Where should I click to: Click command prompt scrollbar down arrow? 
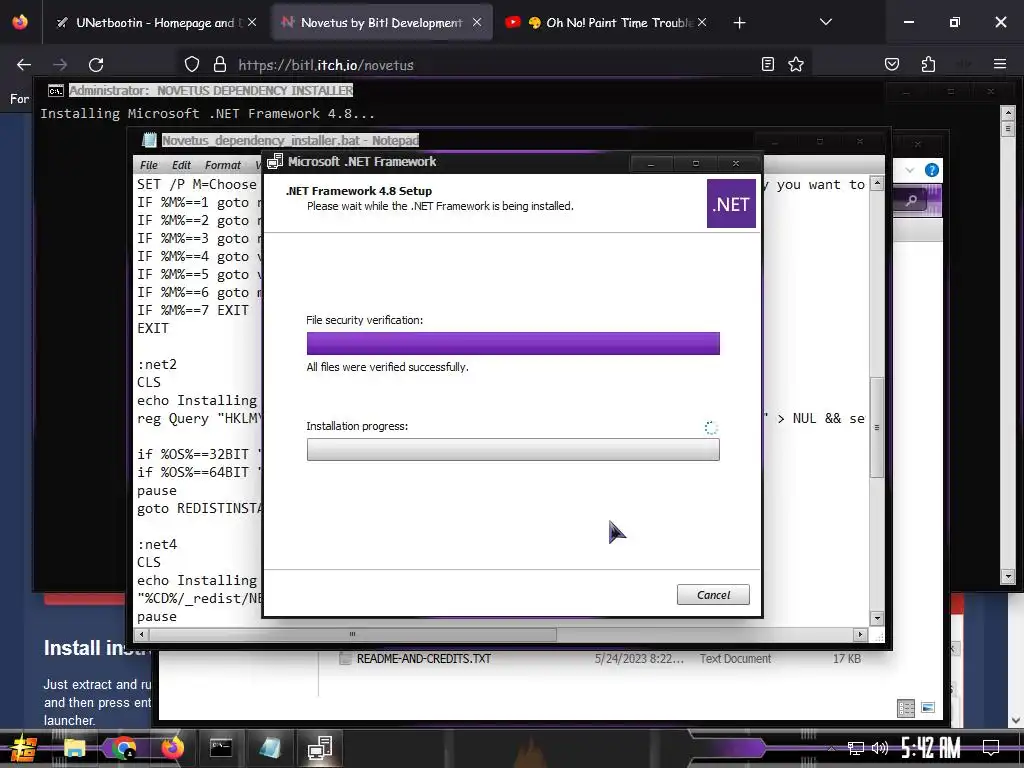coord(1008,577)
